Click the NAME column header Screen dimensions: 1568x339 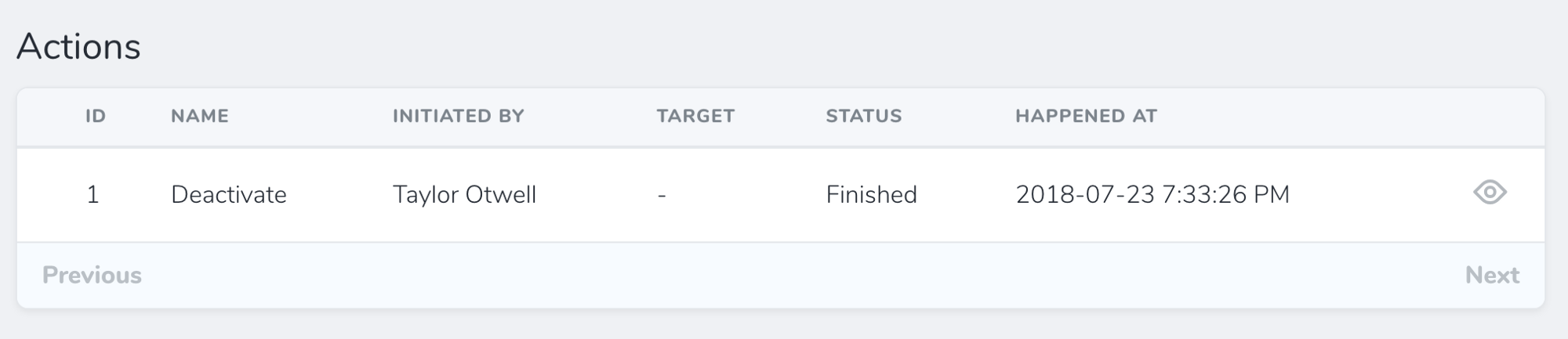click(200, 116)
